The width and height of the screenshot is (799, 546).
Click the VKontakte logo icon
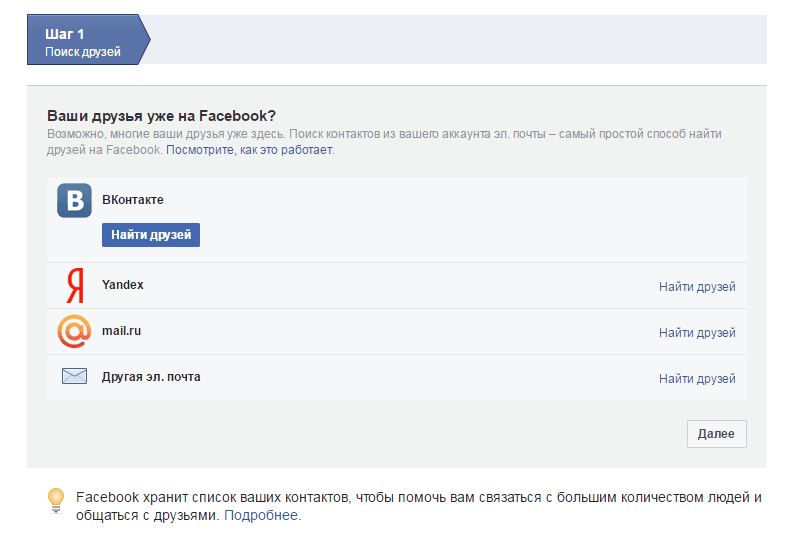(x=75, y=200)
